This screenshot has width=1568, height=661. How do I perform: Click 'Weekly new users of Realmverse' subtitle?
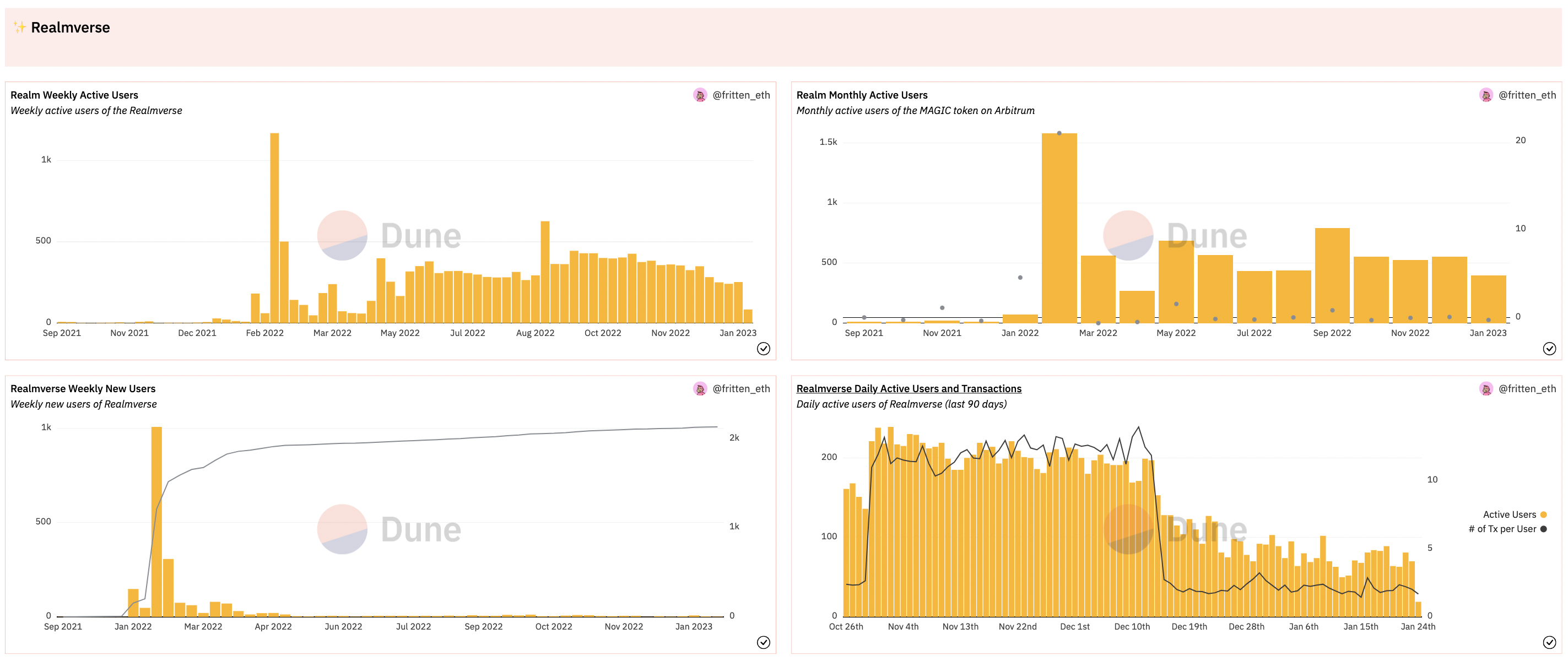pyautogui.click(x=83, y=404)
